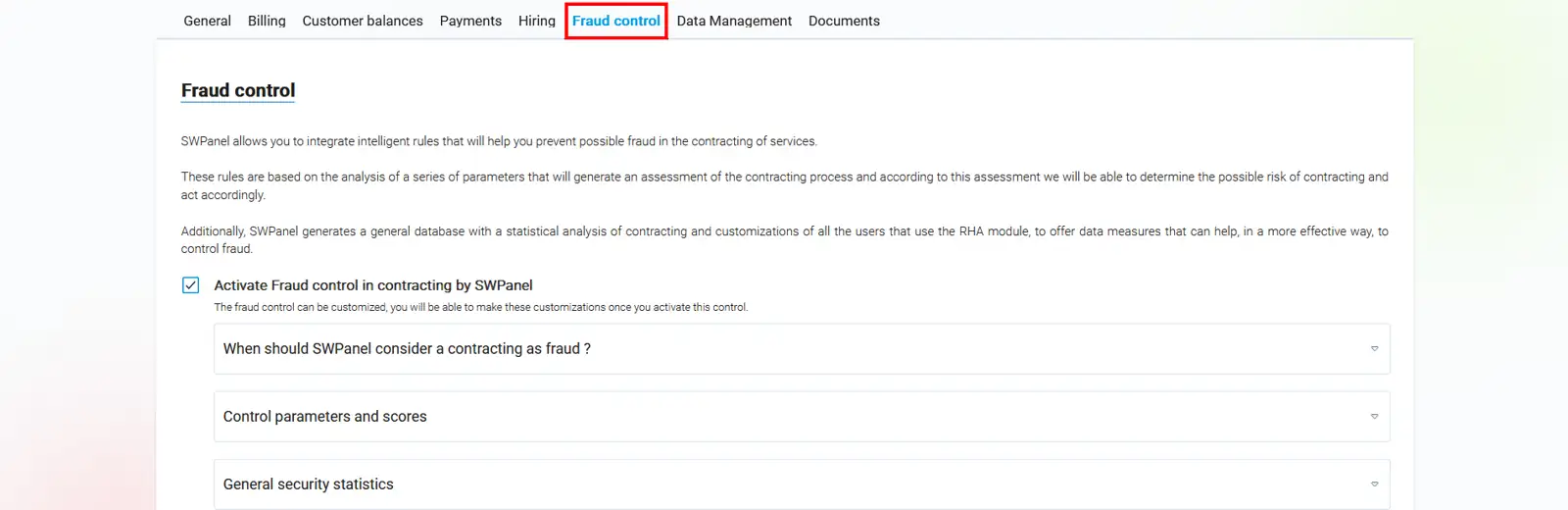
Task: Go to the Customer balances tab
Action: 363,21
